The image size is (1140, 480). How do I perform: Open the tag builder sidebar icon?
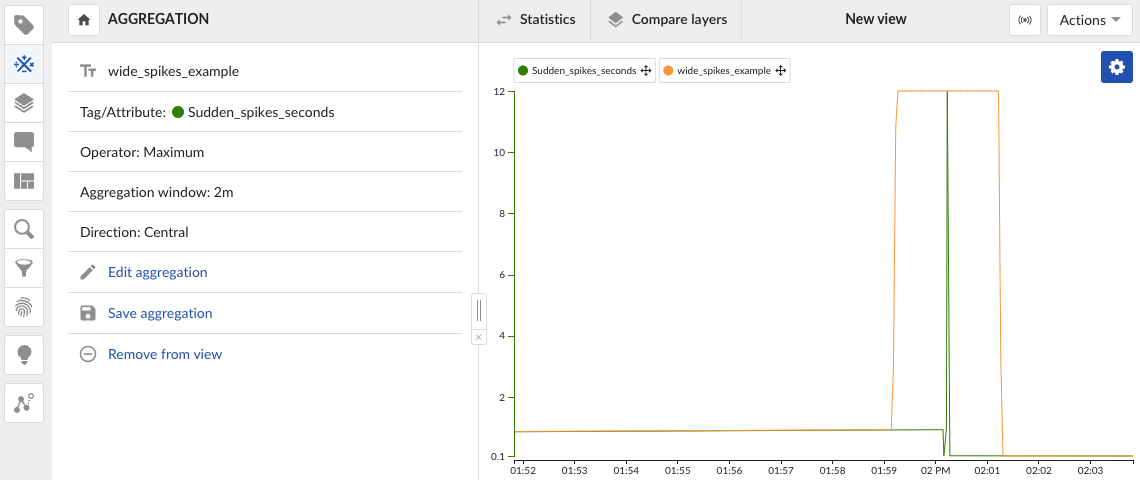tap(24, 25)
